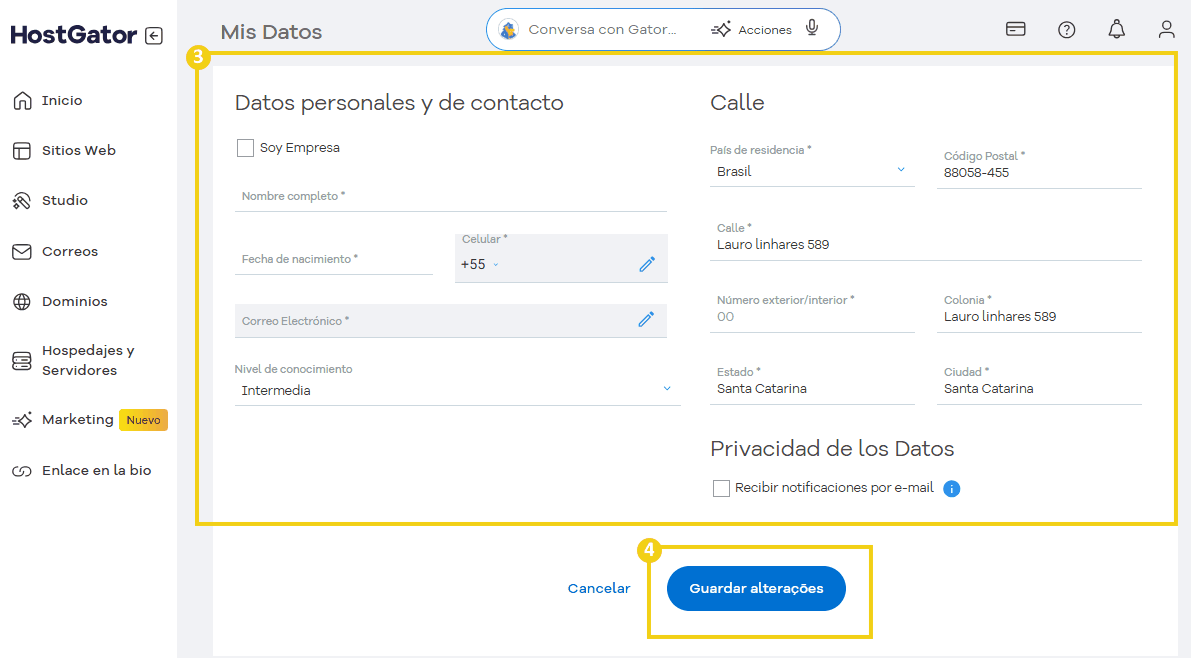The width and height of the screenshot is (1191, 658).
Task: Collapse the sidebar with arrow icon
Action: point(153,36)
